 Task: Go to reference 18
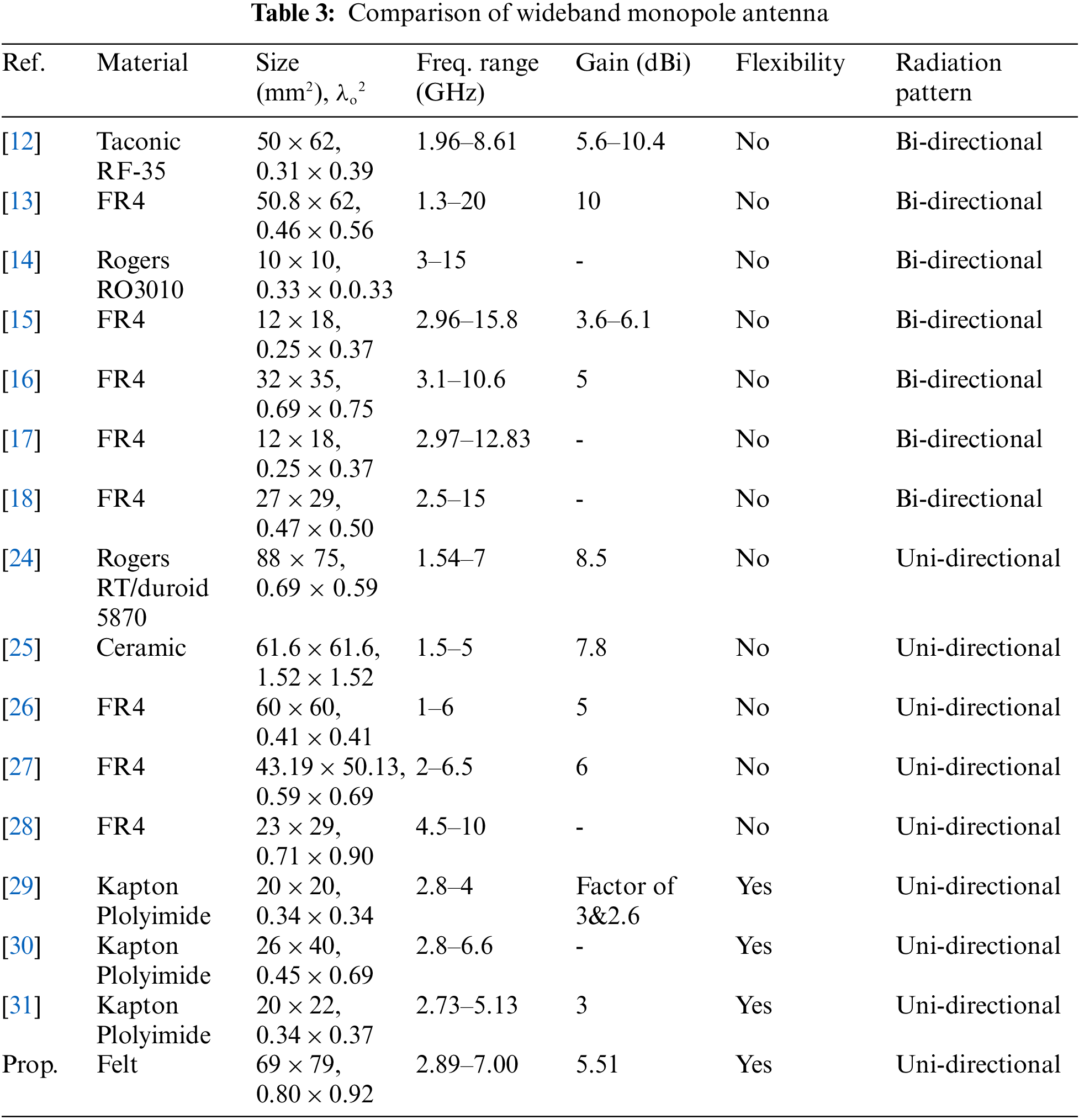point(21,499)
